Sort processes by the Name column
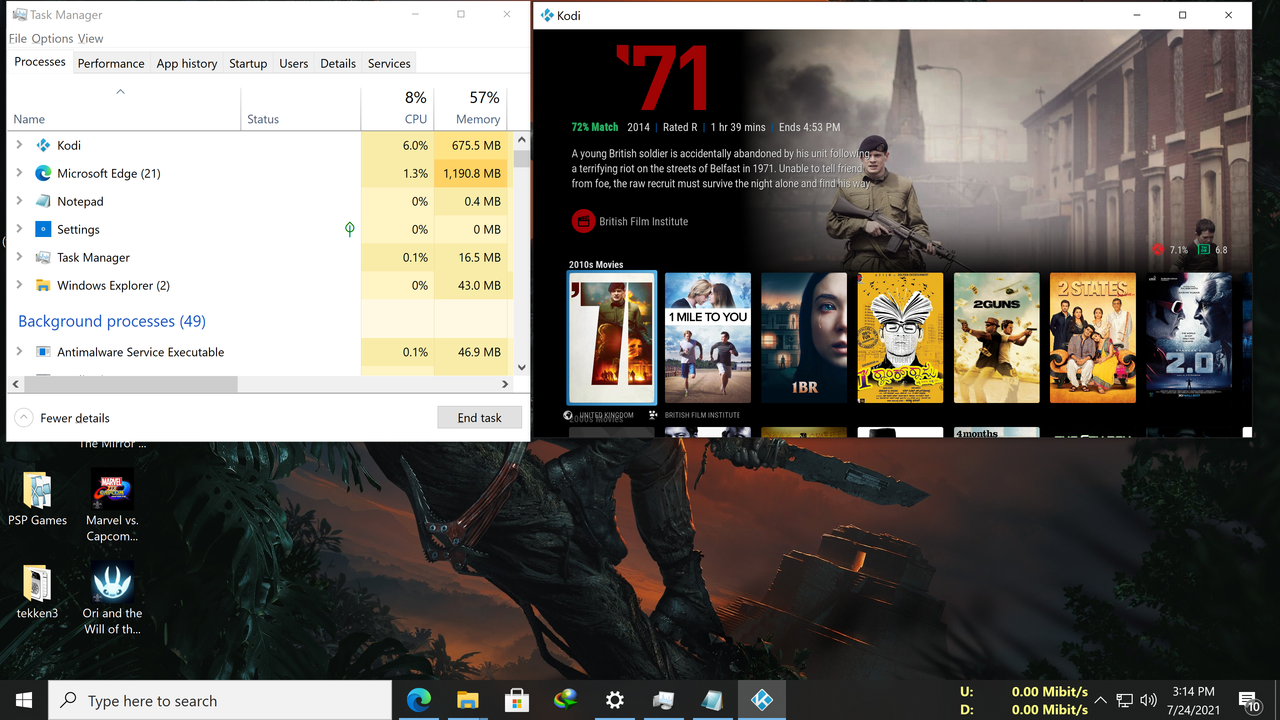Screen dimensions: 1280x720 click(124, 108)
